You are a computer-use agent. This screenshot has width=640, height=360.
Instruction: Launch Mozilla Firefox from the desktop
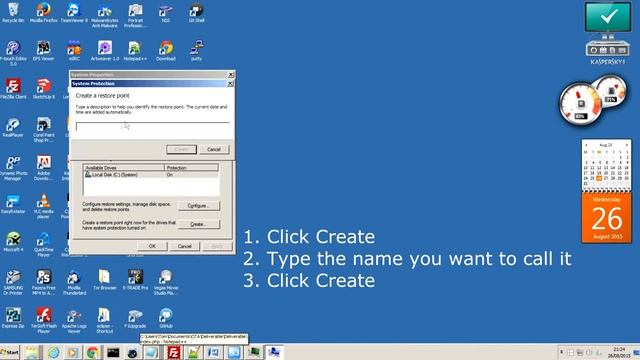click(x=44, y=12)
